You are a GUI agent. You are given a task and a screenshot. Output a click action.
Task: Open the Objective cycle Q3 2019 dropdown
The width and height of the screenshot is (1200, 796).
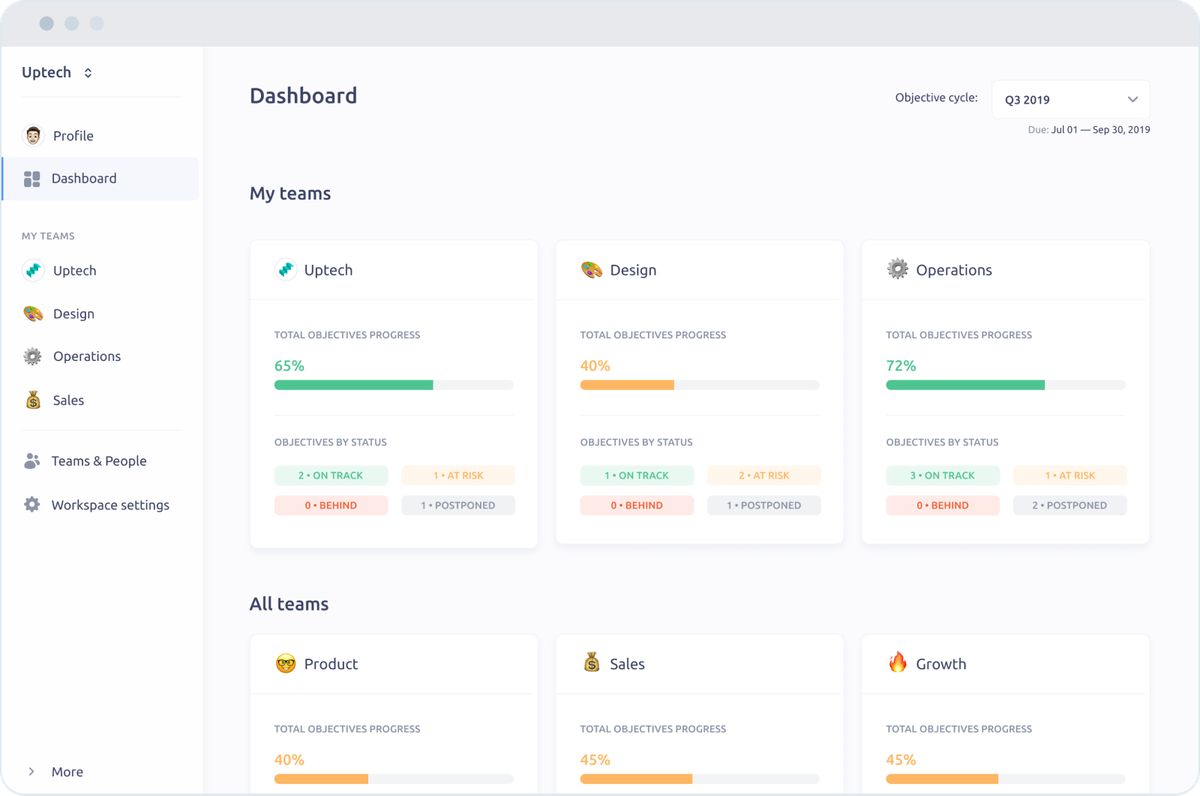(1070, 100)
